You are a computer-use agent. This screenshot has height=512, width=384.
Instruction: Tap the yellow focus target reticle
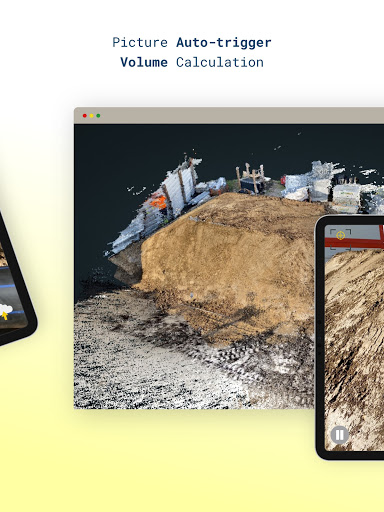click(x=340, y=235)
